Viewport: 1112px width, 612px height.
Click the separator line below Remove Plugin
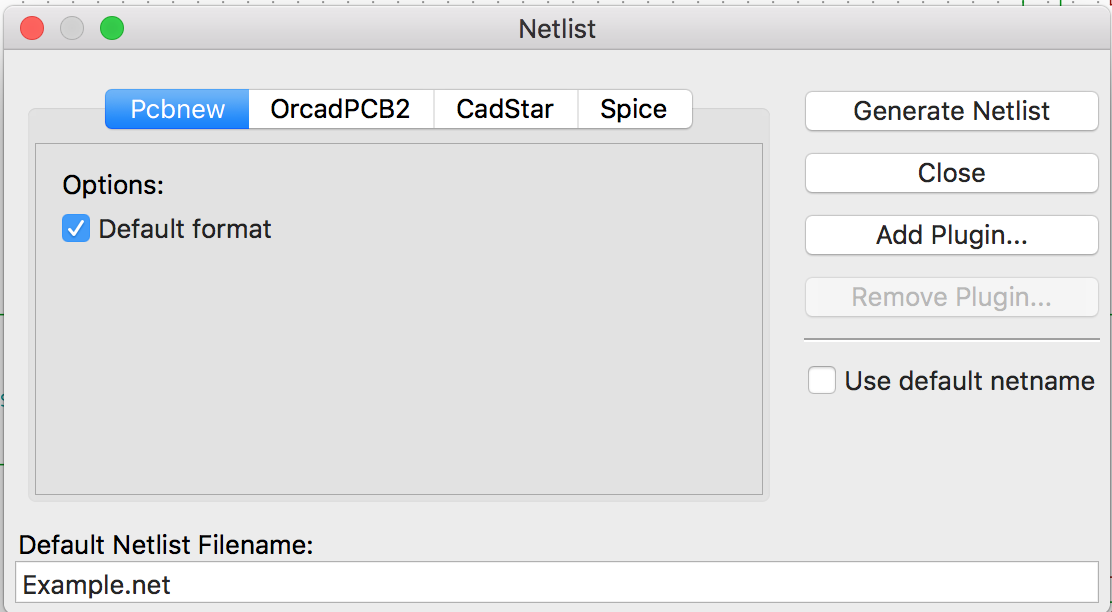(x=951, y=339)
